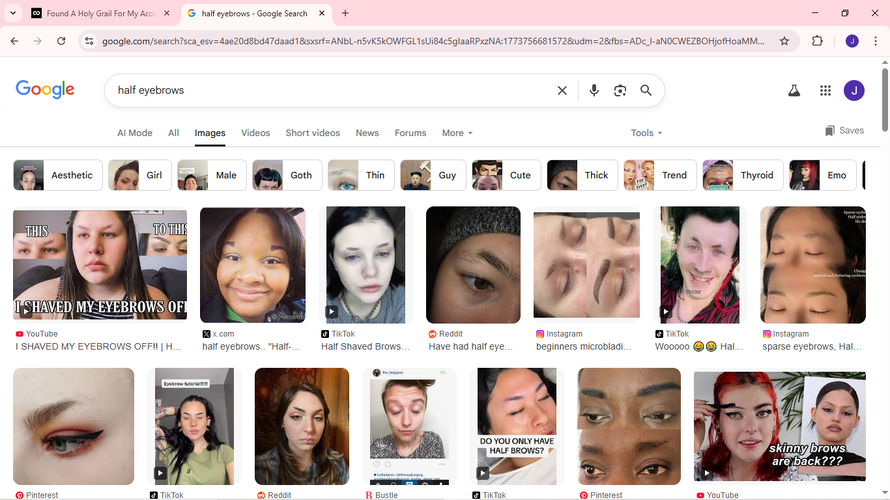
Task: Filter images by Goth chip
Action: (287, 175)
